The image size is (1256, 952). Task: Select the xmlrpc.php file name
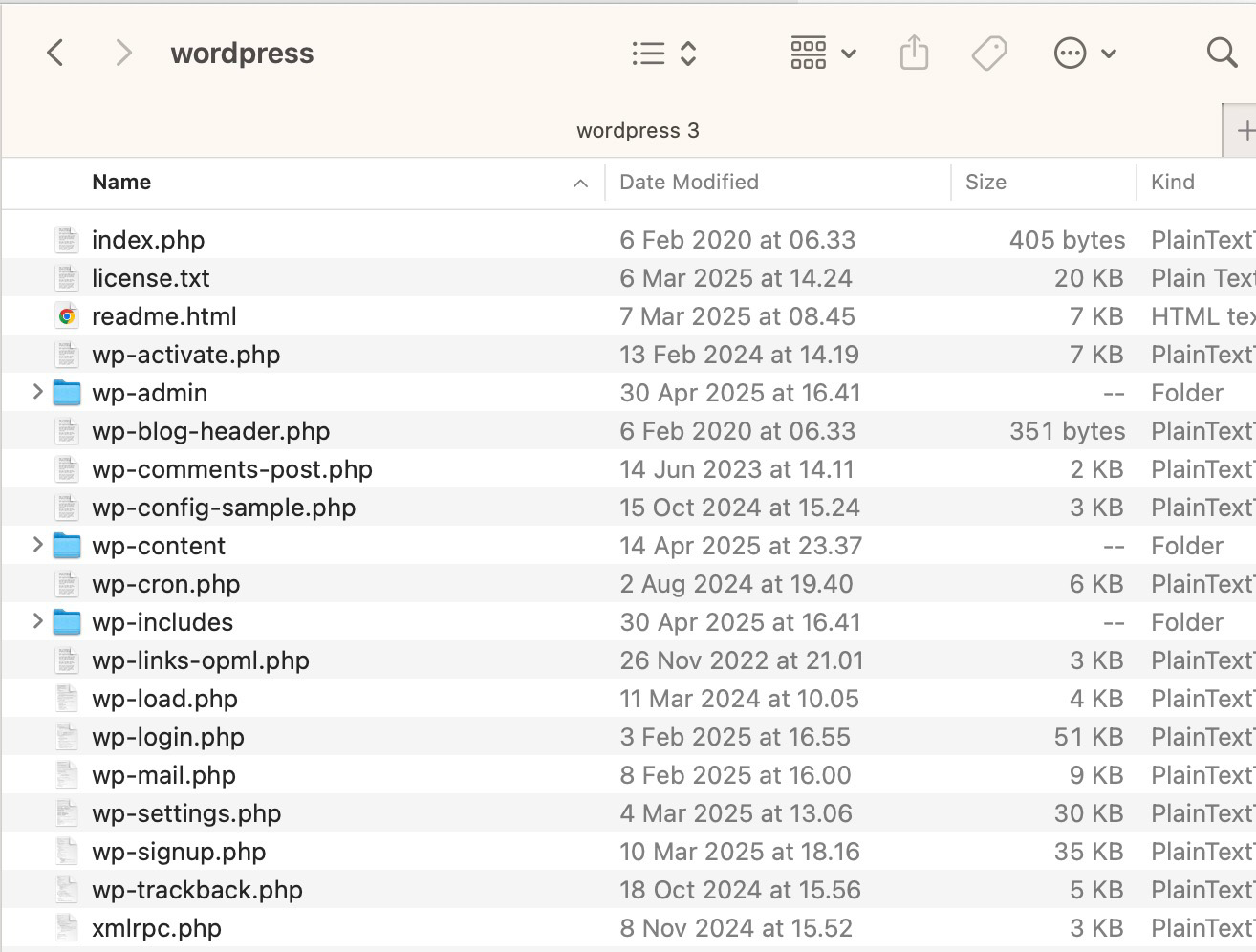point(157,928)
